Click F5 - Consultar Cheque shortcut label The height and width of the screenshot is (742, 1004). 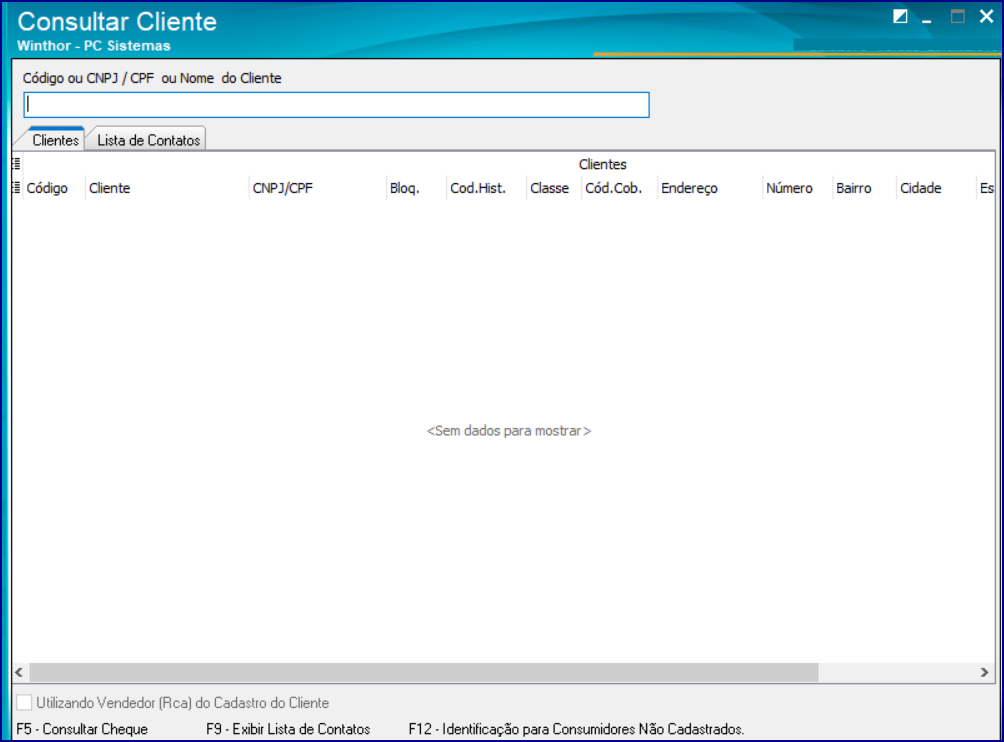(82, 729)
